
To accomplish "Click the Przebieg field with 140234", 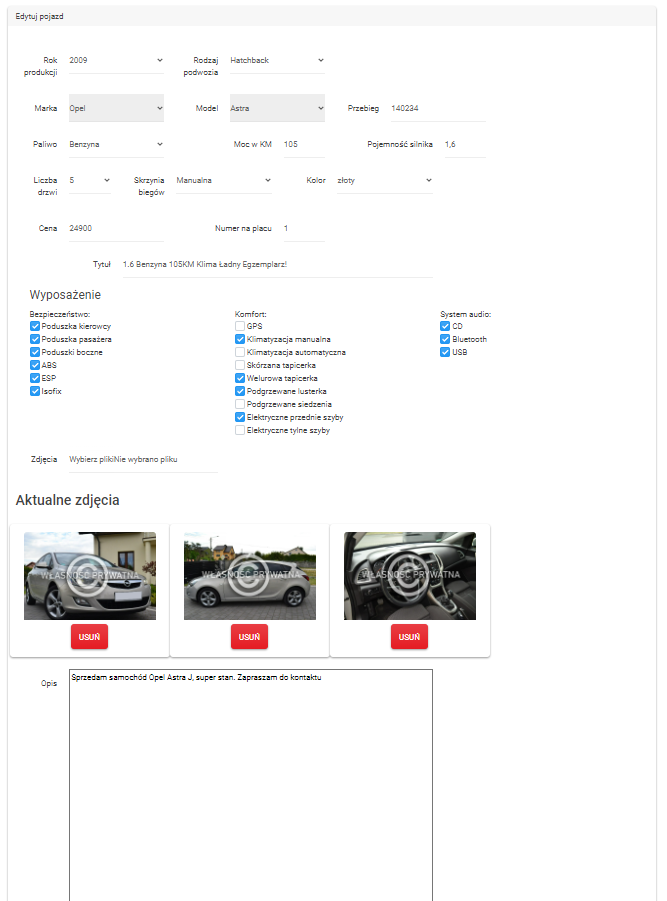I will (438, 108).
